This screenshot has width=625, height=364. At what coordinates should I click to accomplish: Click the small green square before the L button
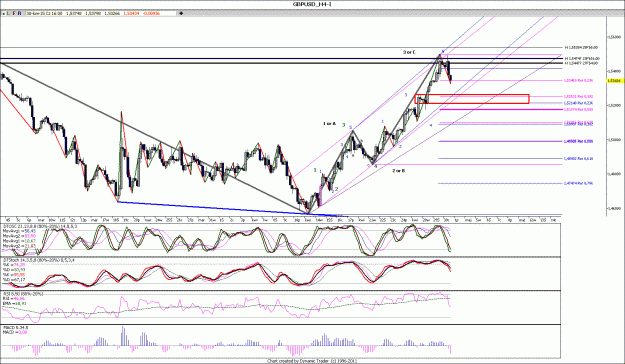pos(4,14)
